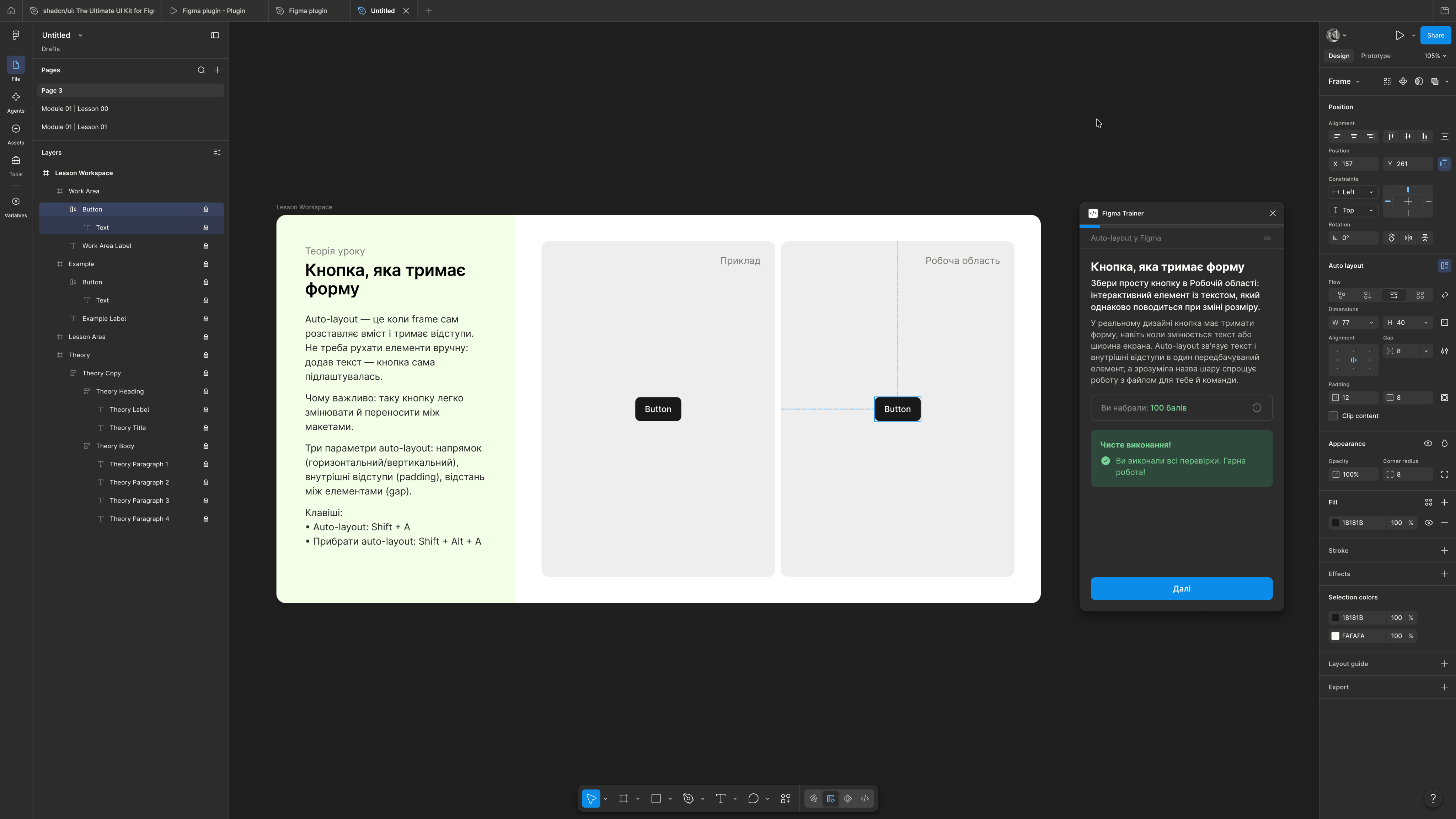
Task: Align left in Alignment row
Action: point(1337,136)
